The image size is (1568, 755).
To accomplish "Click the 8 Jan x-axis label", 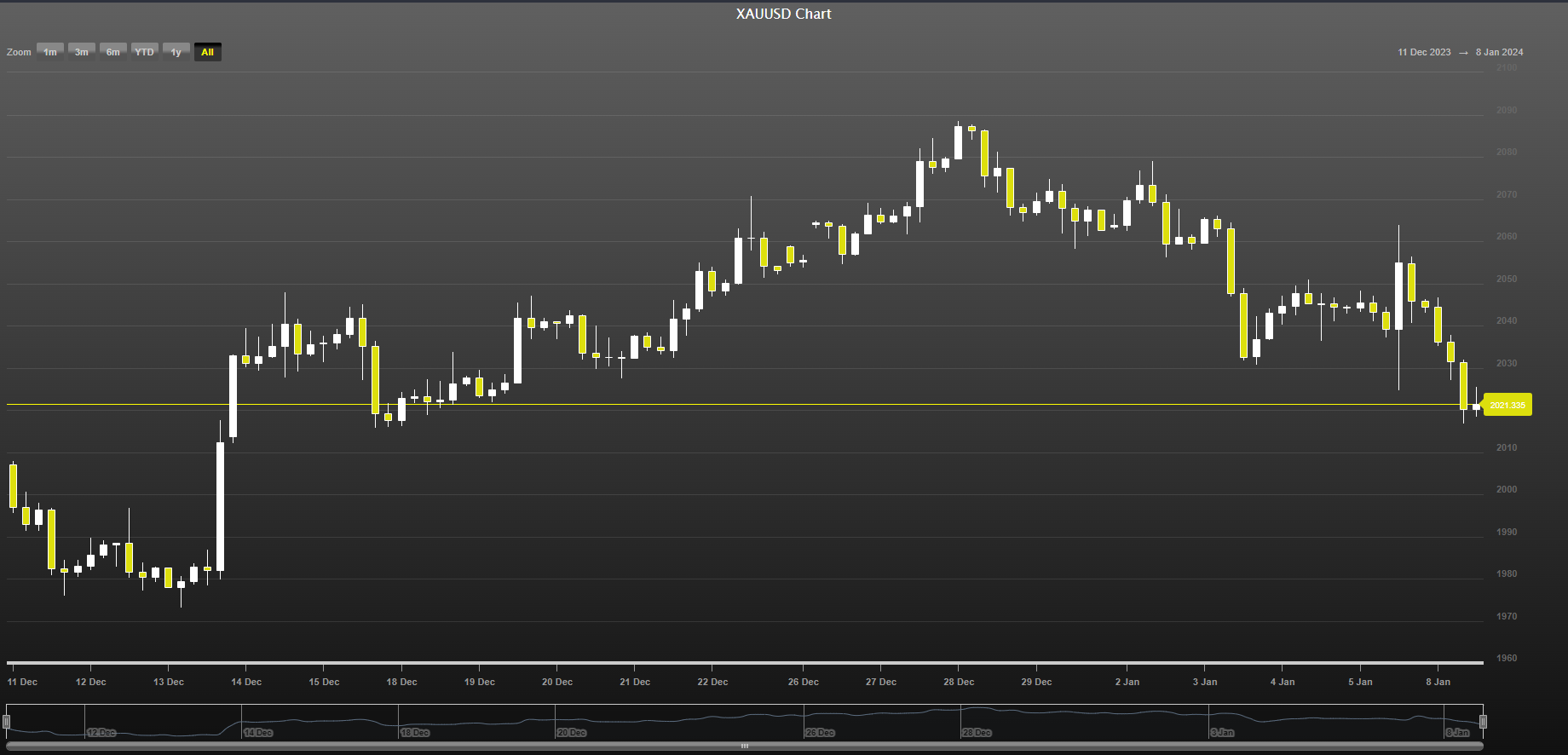I will click(x=1438, y=682).
